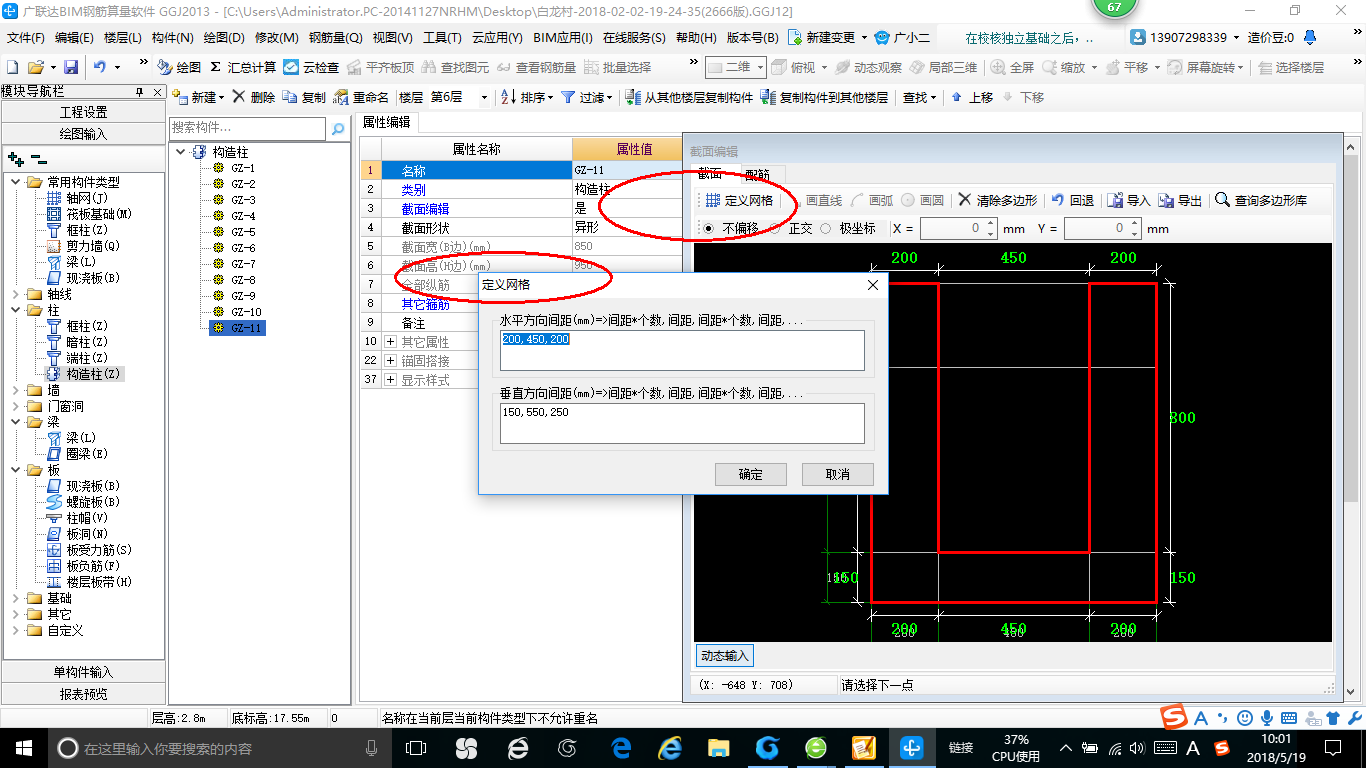The width and height of the screenshot is (1366, 768).
Task: Click the collapse-all minus icon in navigation panel
Action: 38,158
